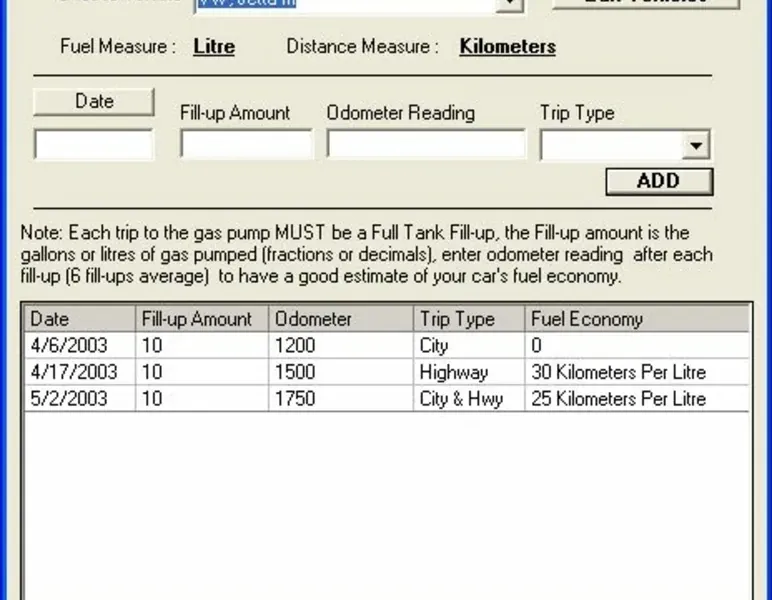Screen dimensions: 772x600
Task: Focus the Date input field
Action: 94,145
